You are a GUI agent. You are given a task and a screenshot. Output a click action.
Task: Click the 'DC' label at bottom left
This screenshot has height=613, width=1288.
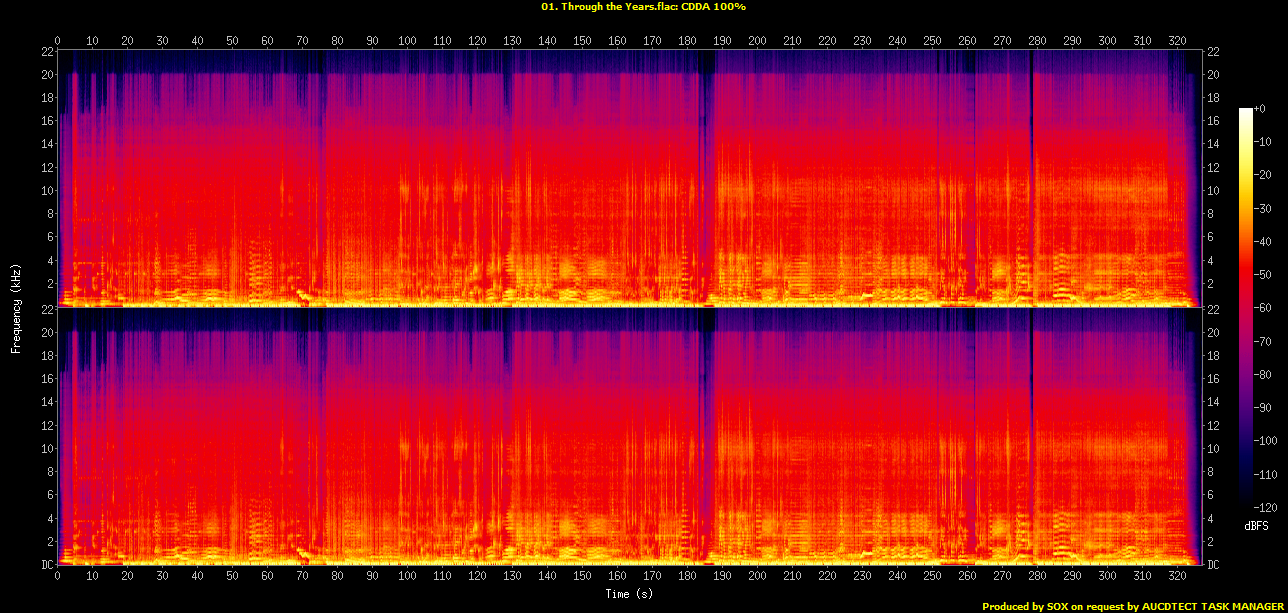point(46,565)
